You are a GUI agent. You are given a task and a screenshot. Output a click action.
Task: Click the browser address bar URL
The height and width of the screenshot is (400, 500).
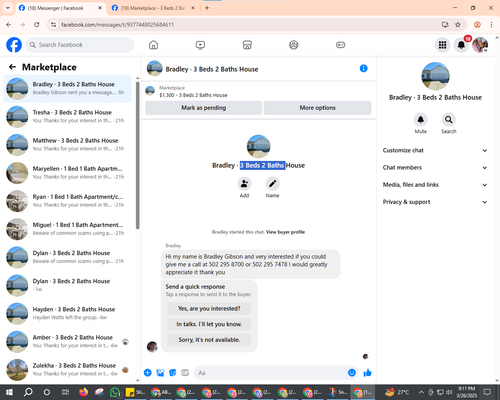coord(117,24)
